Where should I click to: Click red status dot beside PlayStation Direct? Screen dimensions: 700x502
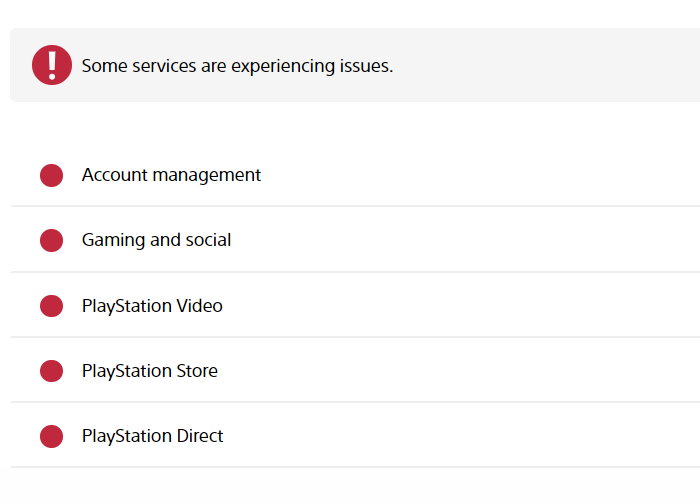coord(51,436)
